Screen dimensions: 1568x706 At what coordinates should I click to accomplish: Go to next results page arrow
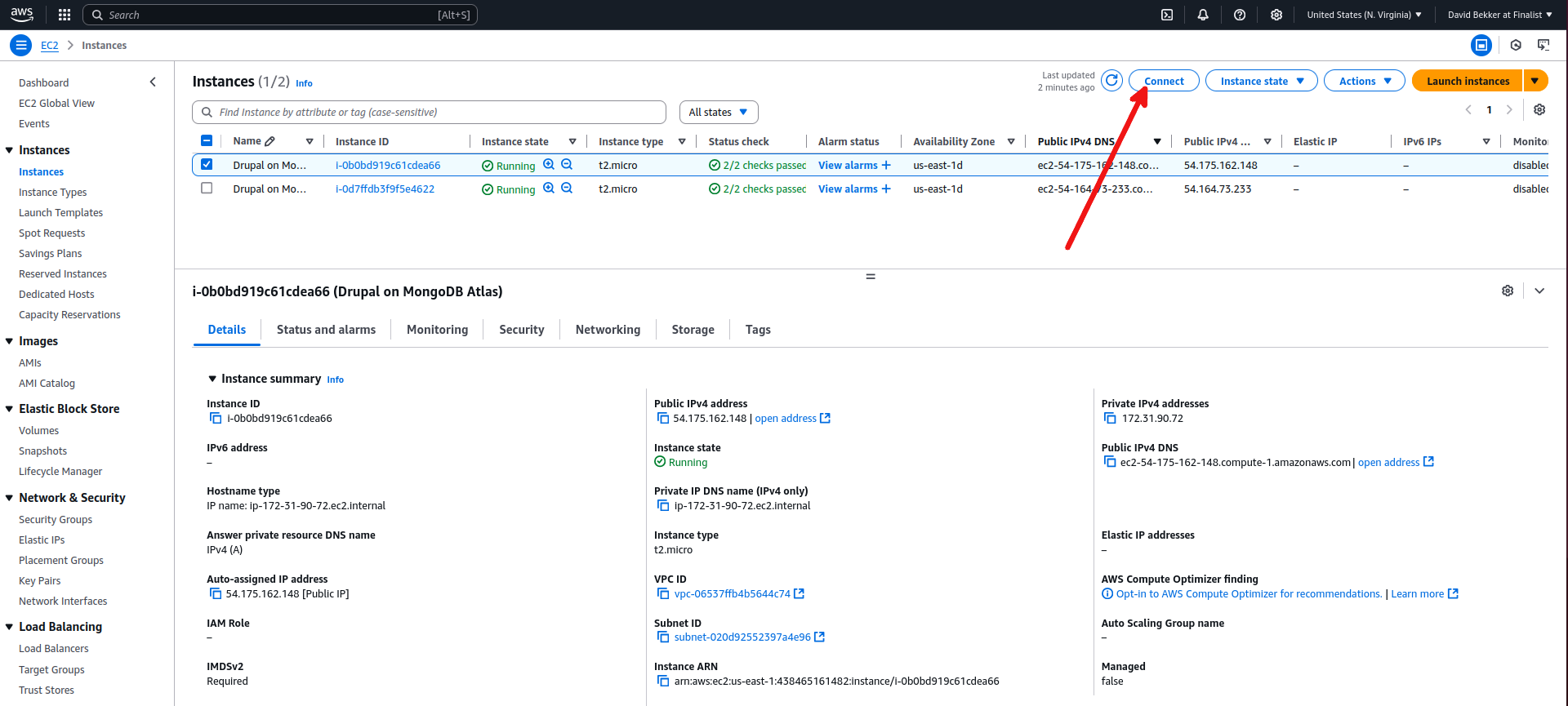pos(1509,109)
